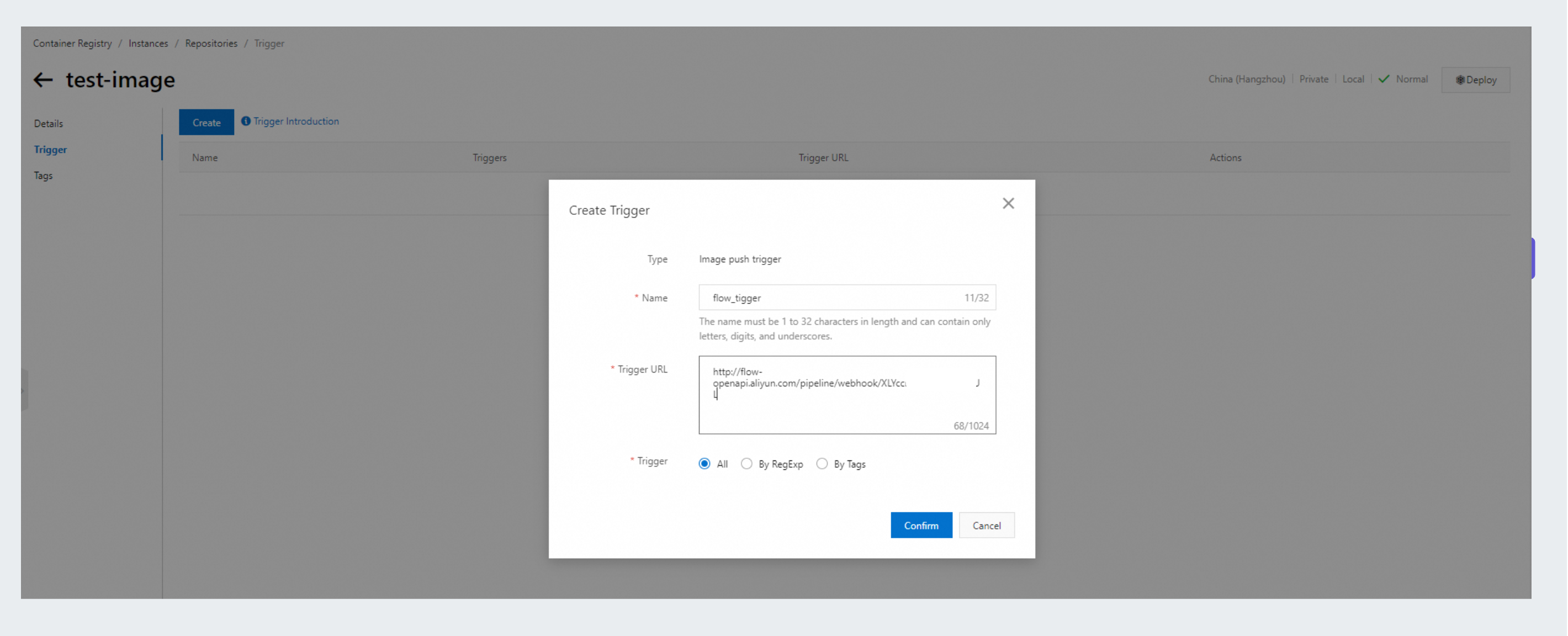Go to Instances breadcrumb

point(148,43)
